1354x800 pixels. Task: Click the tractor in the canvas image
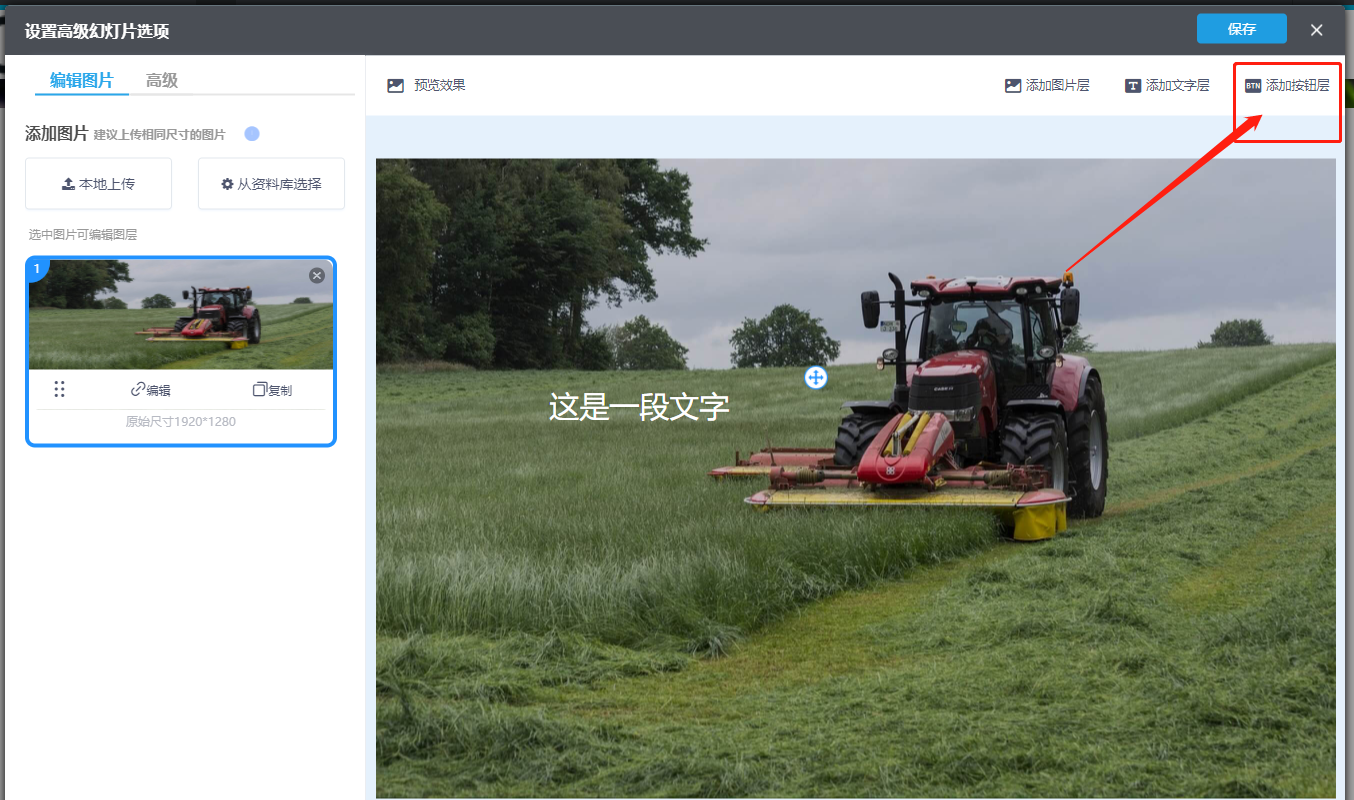(x=970, y=400)
